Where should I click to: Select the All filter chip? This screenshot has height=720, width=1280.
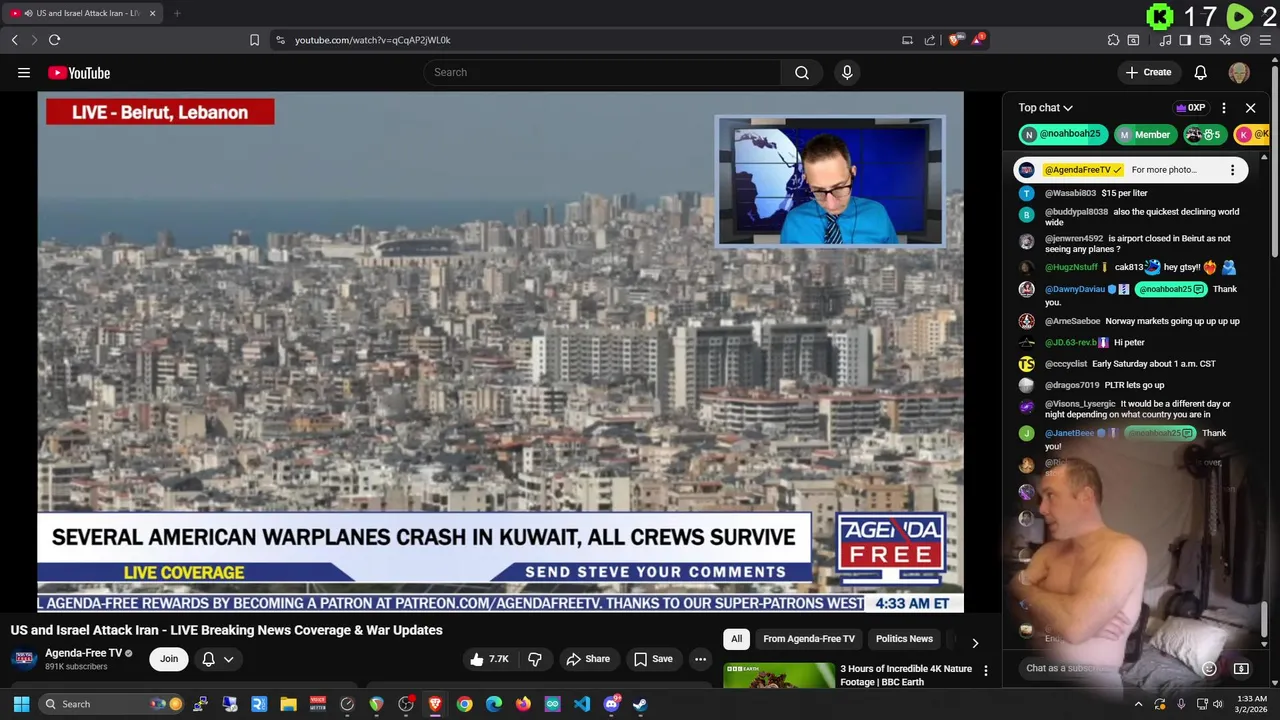736,639
